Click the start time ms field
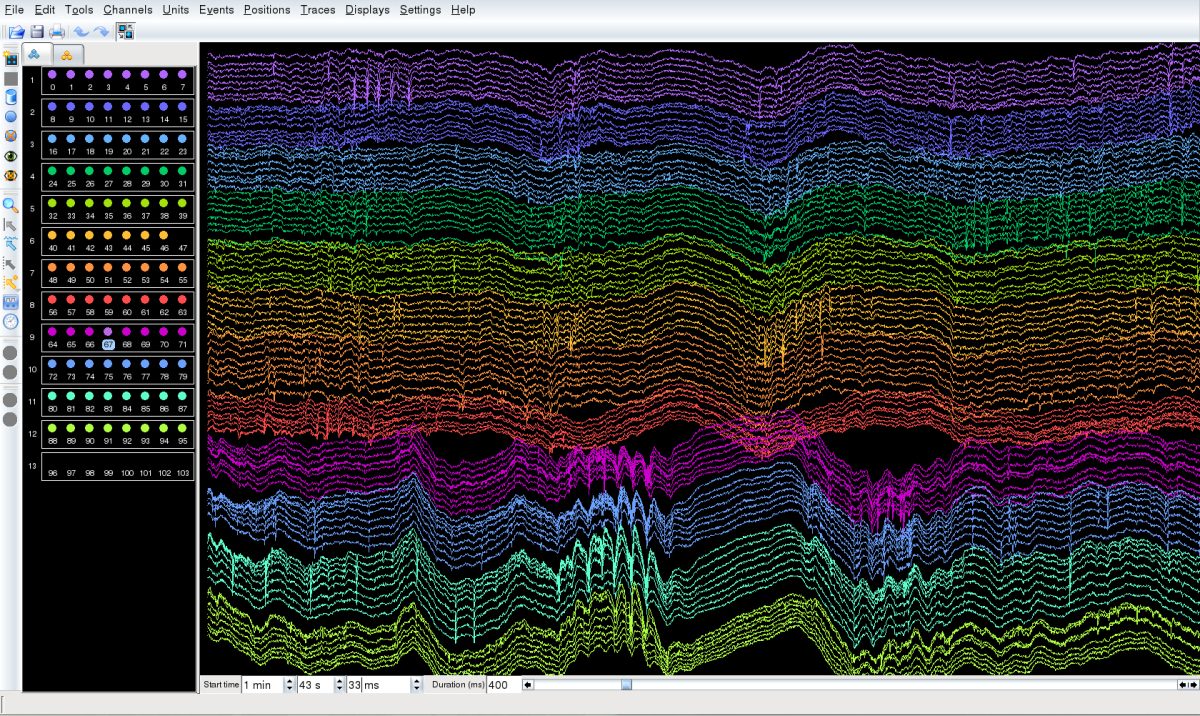Image resolution: width=1200 pixels, height=716 pixels. coord(378,685)
